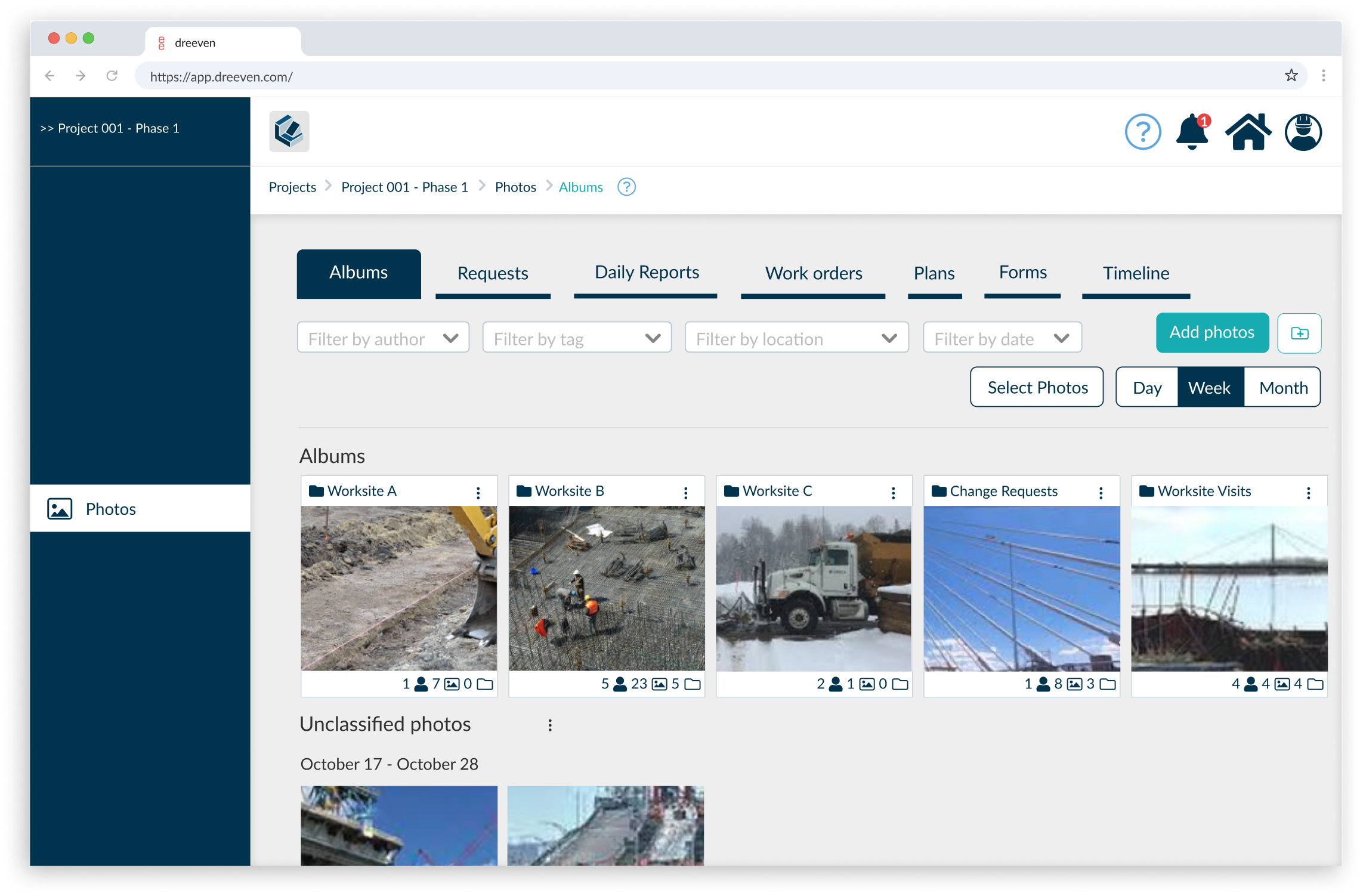
Task: Switch view grouping to Month
Action: pos(1283,387)
